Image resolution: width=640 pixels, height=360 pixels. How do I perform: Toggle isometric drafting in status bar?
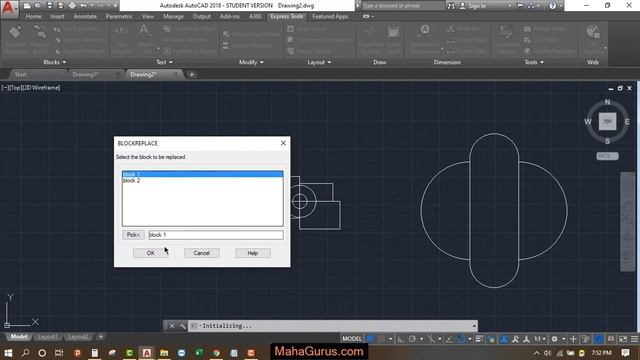click(431, 339)
